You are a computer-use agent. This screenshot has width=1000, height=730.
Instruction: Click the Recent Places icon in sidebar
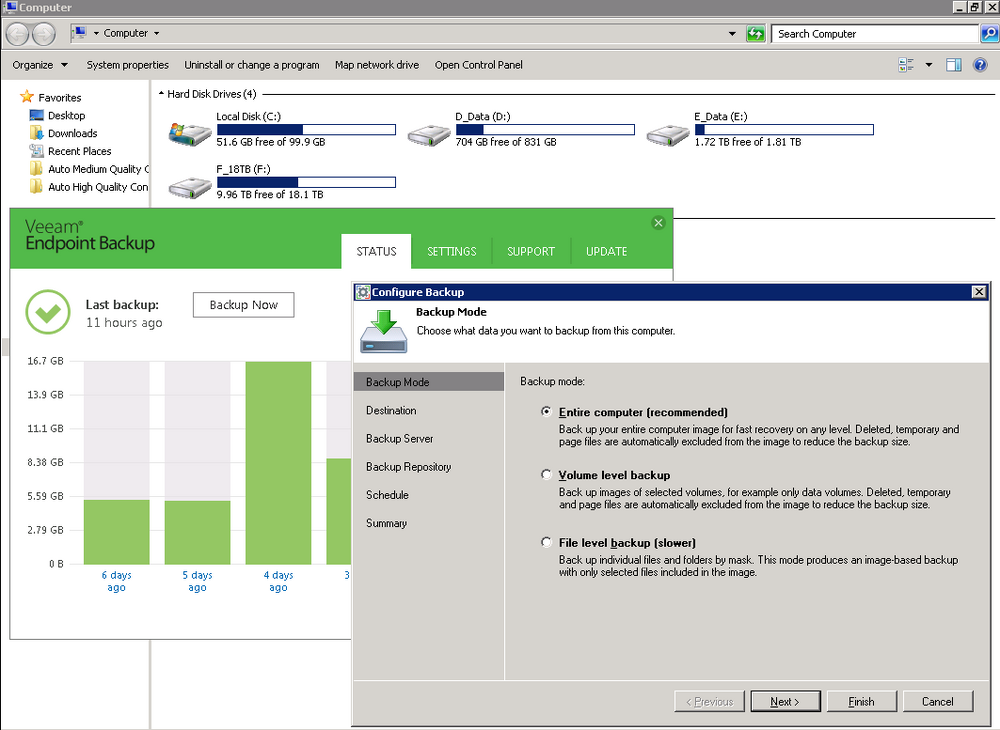coord(36,151)
